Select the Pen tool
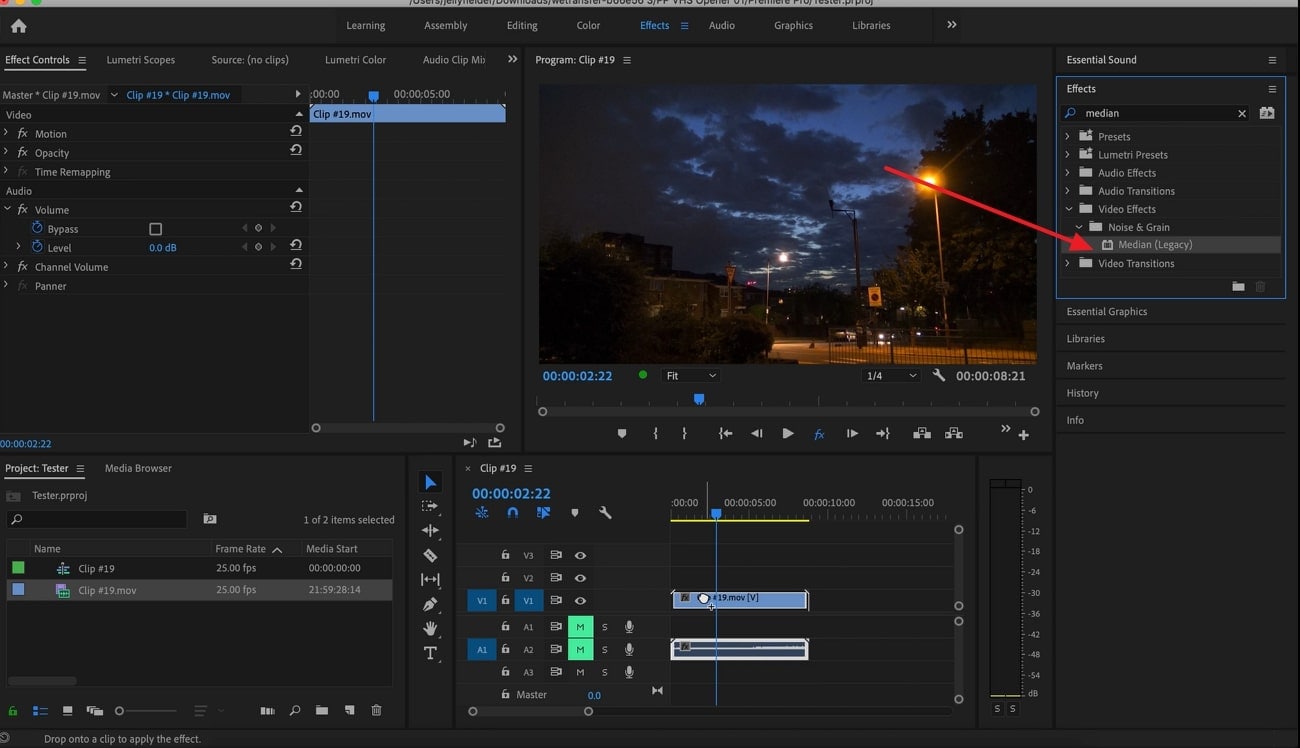This screenshot has width=1300, height=748. 431,604
